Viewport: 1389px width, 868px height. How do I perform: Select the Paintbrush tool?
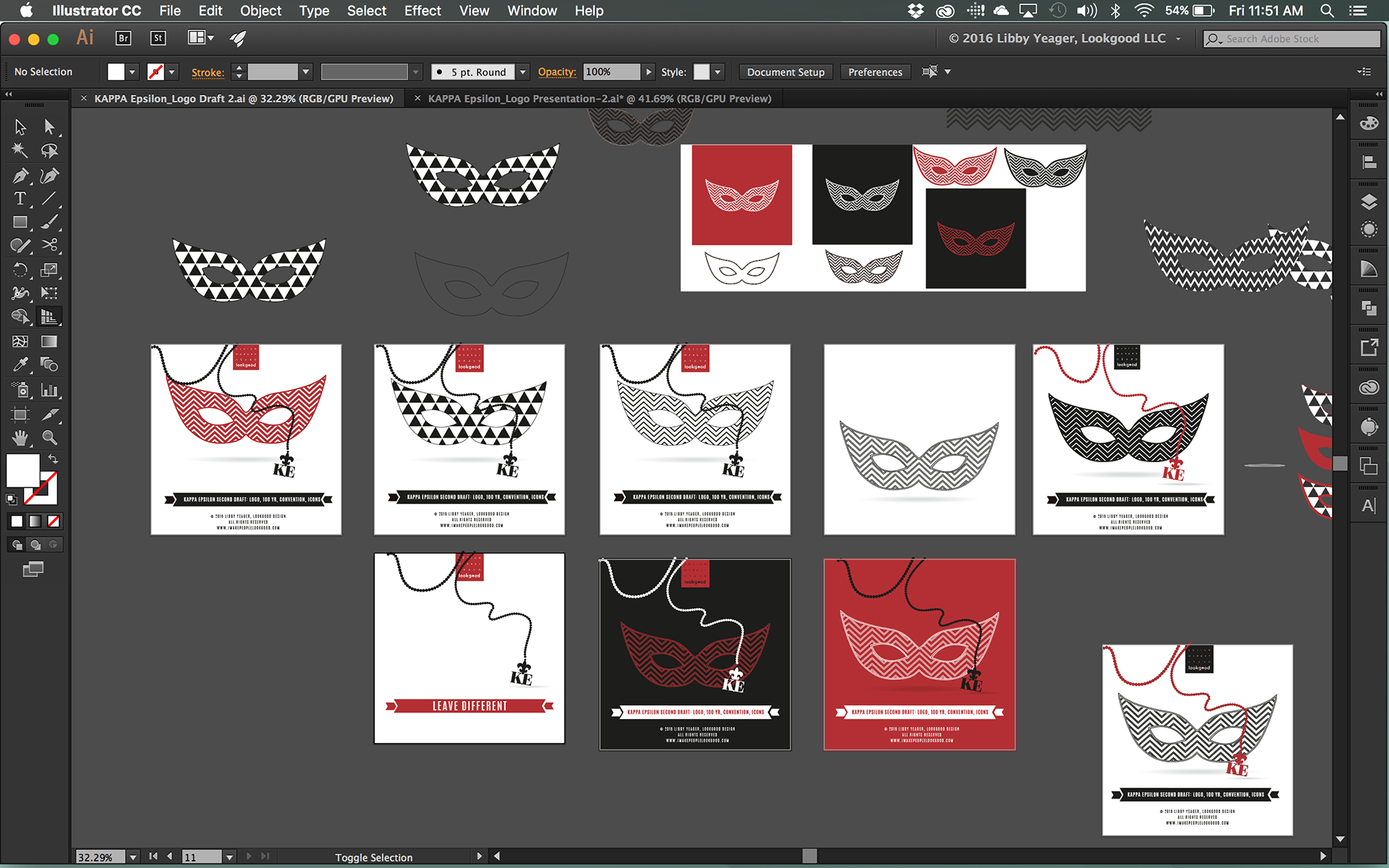tap(49, 222)
